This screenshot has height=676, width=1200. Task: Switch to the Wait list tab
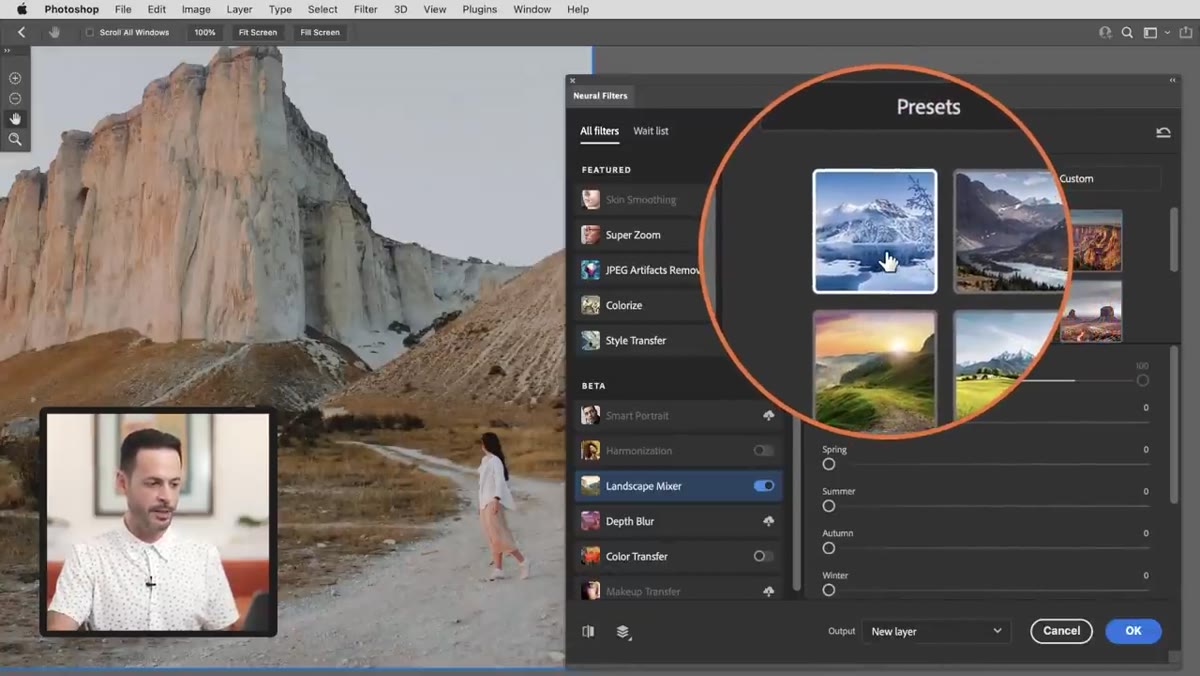click(651, 131)
